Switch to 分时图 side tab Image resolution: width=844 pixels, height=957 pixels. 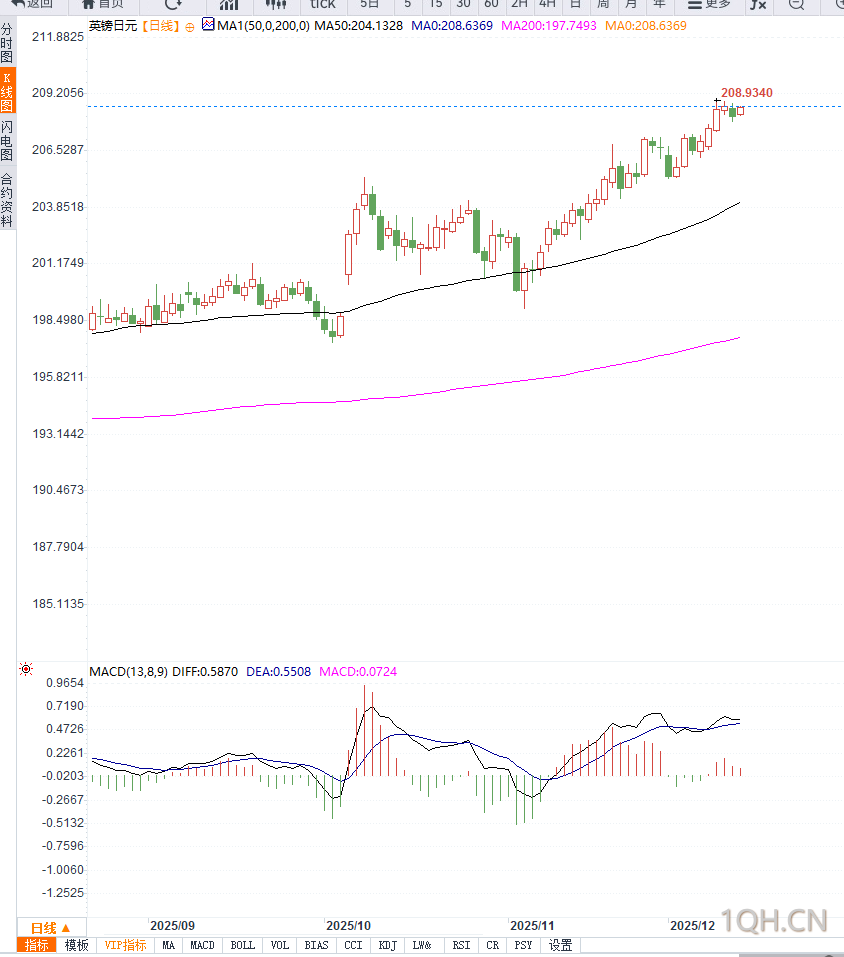(7, 44)
